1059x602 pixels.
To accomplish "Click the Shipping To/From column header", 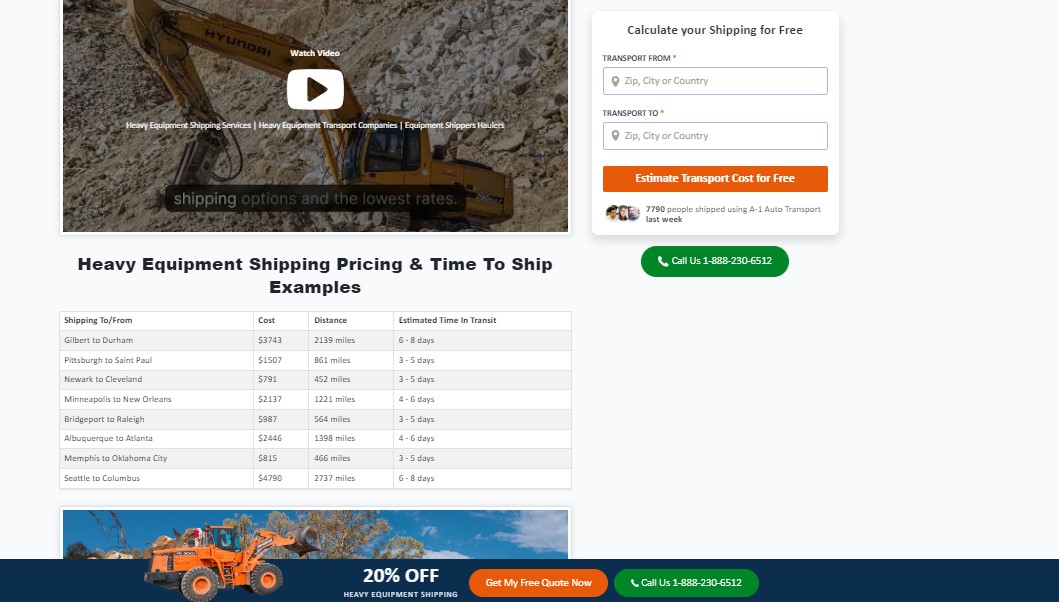I will pos(98,320).
